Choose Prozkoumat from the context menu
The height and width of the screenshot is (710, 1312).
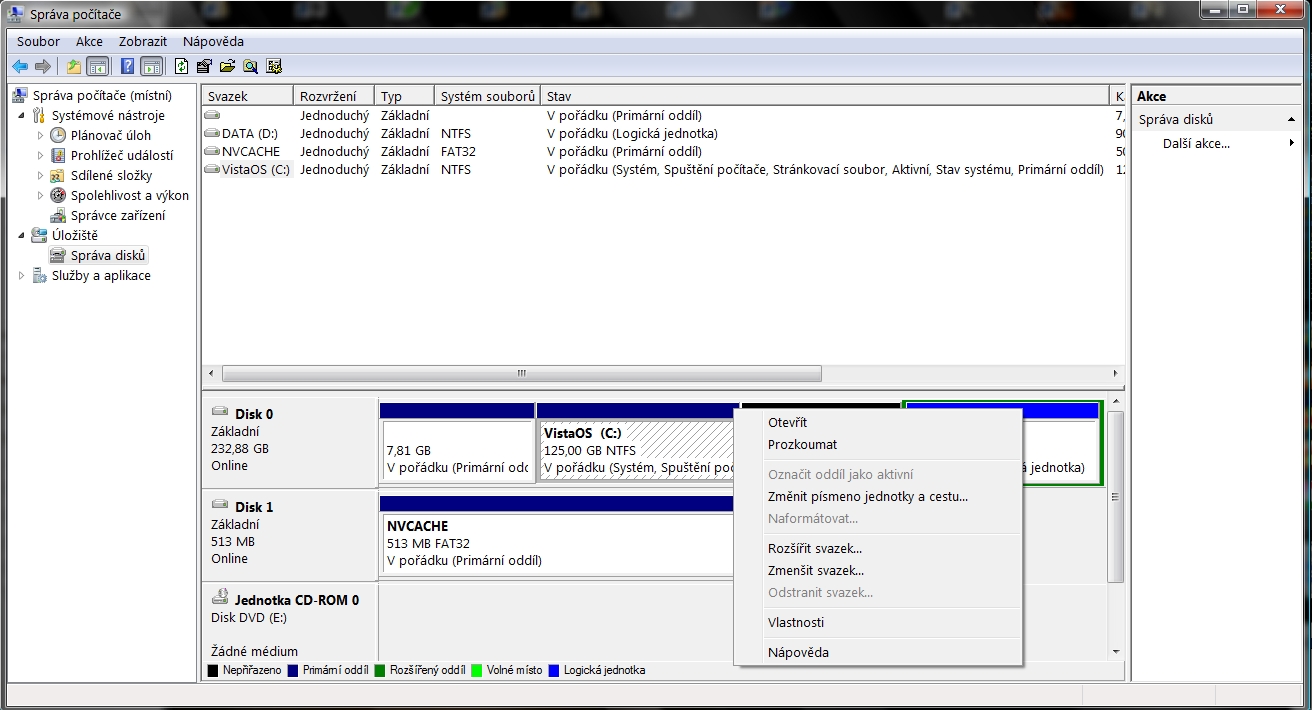(x=878, y=444)
